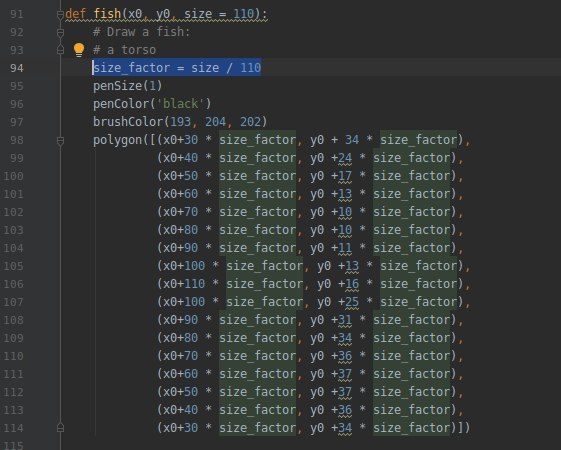
Task: Collapse the fish function fold marker at line 91
Action: coord(60,14)
